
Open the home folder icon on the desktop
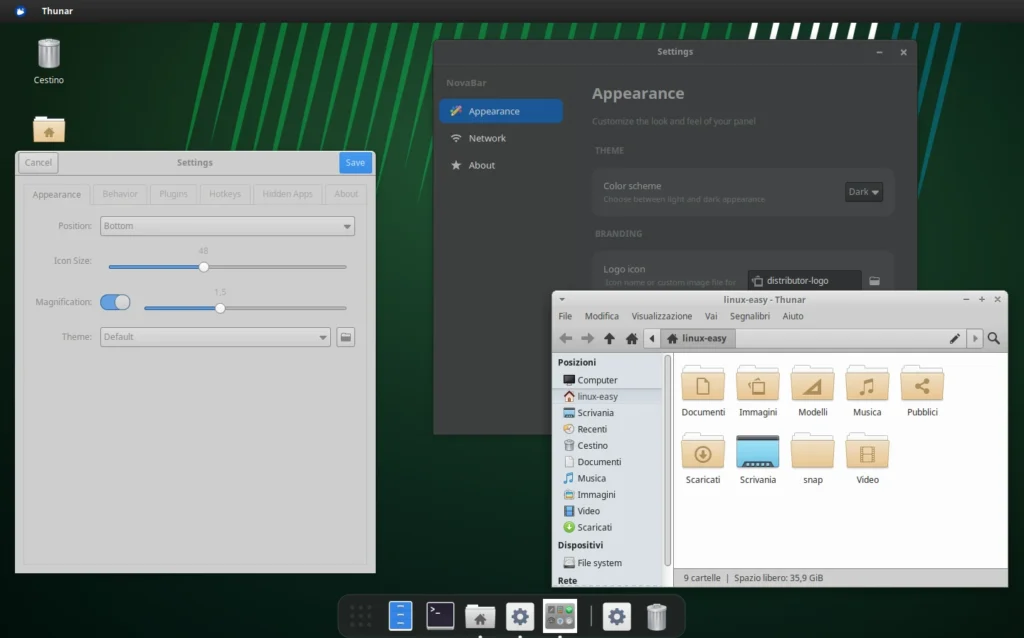(x=49, y=129)
